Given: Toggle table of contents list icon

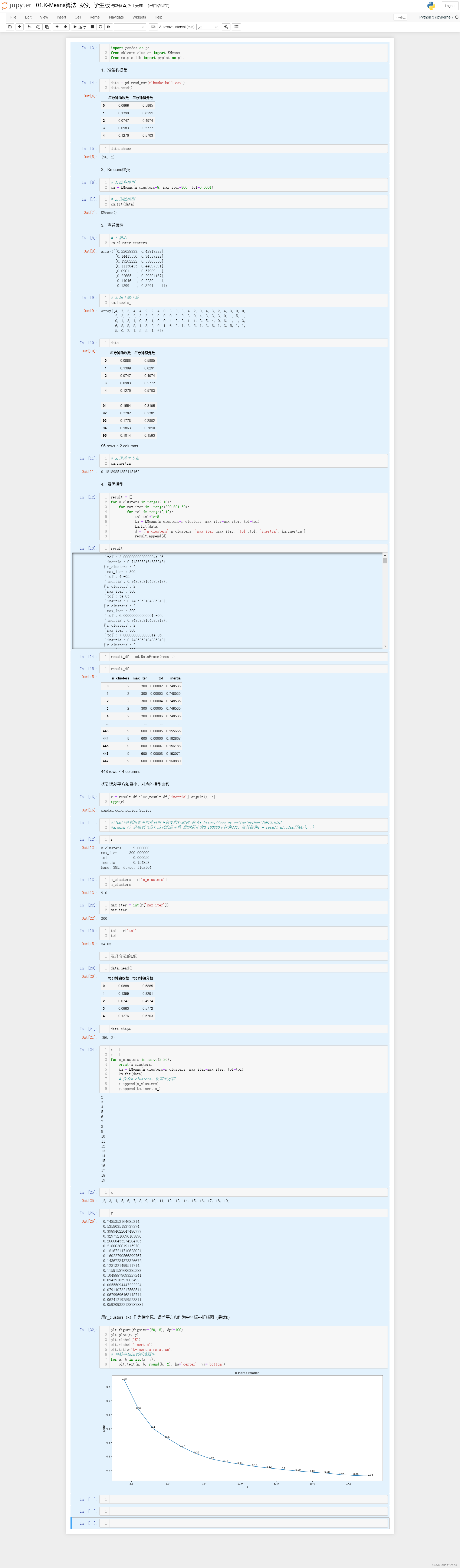Looking at the screenshot, I should pyautogui.click(x=237, y=27).
